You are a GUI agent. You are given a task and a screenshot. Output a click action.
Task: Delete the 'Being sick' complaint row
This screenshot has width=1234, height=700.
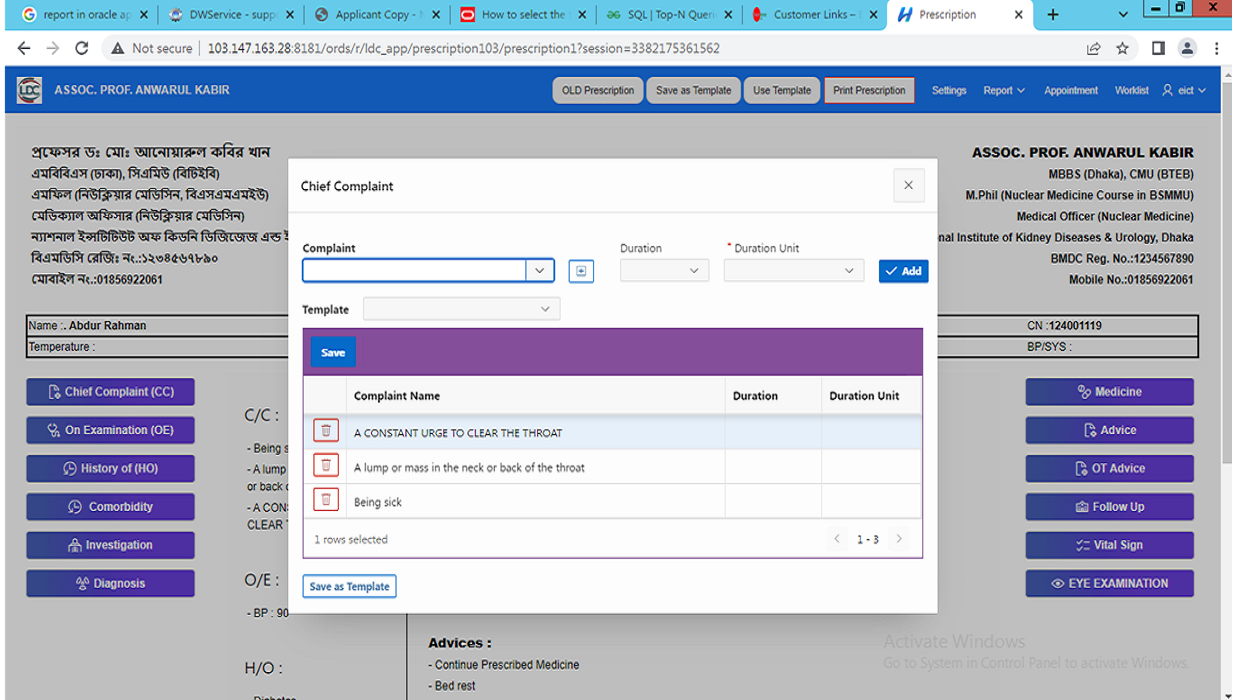[x=325, y=501]
